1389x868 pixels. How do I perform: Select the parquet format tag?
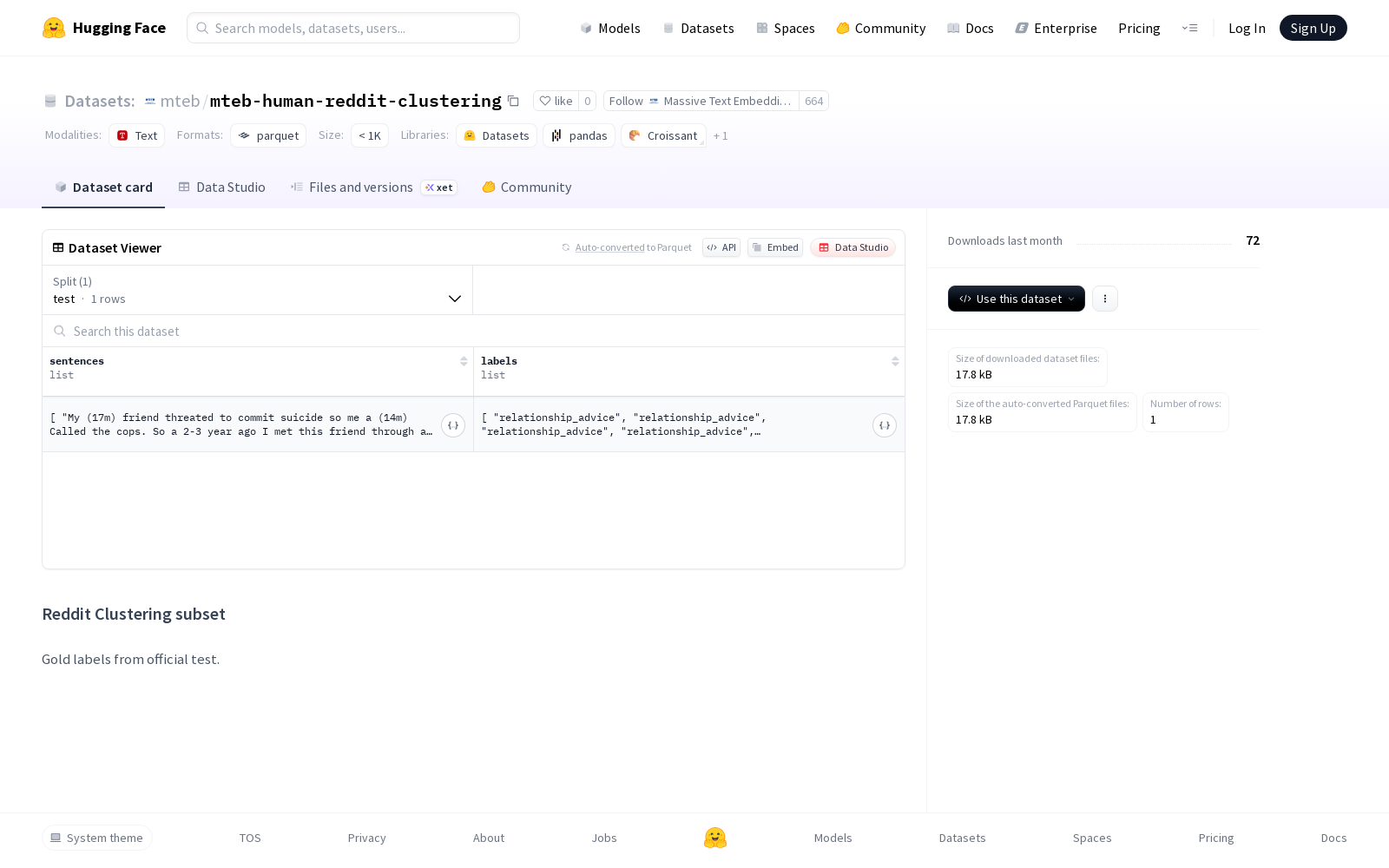[268, 135]
